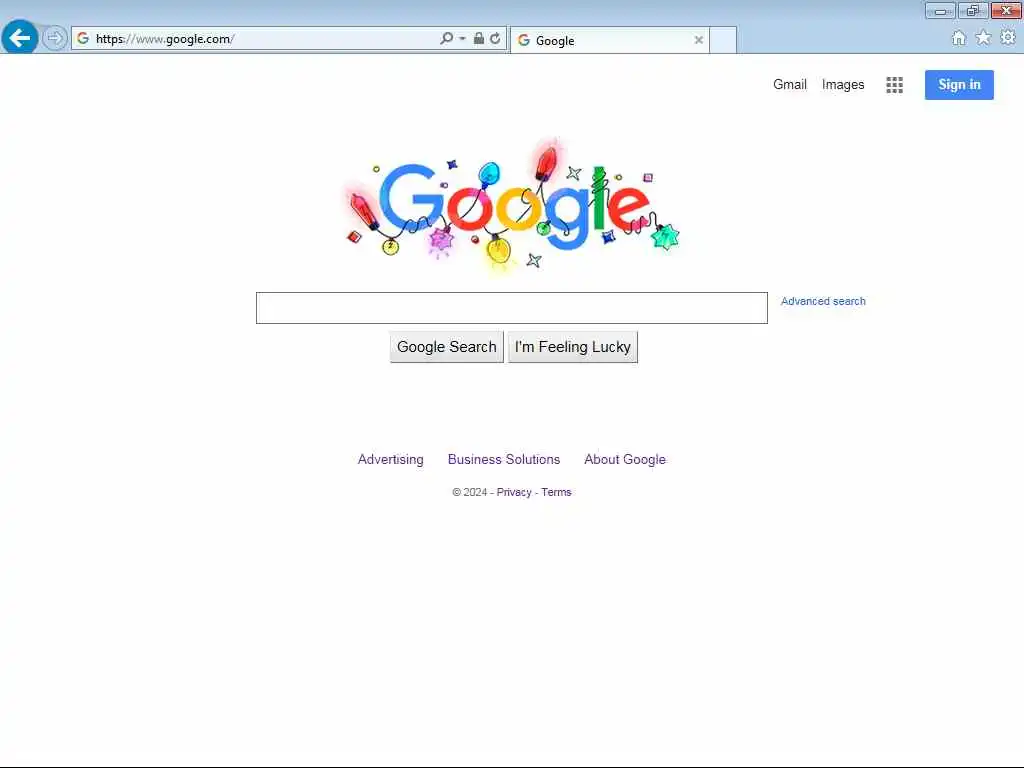Image resolution: width=1024 pixels, height=768 pixels.
Task: Open the Google apps grid
Action: point(894,85)
